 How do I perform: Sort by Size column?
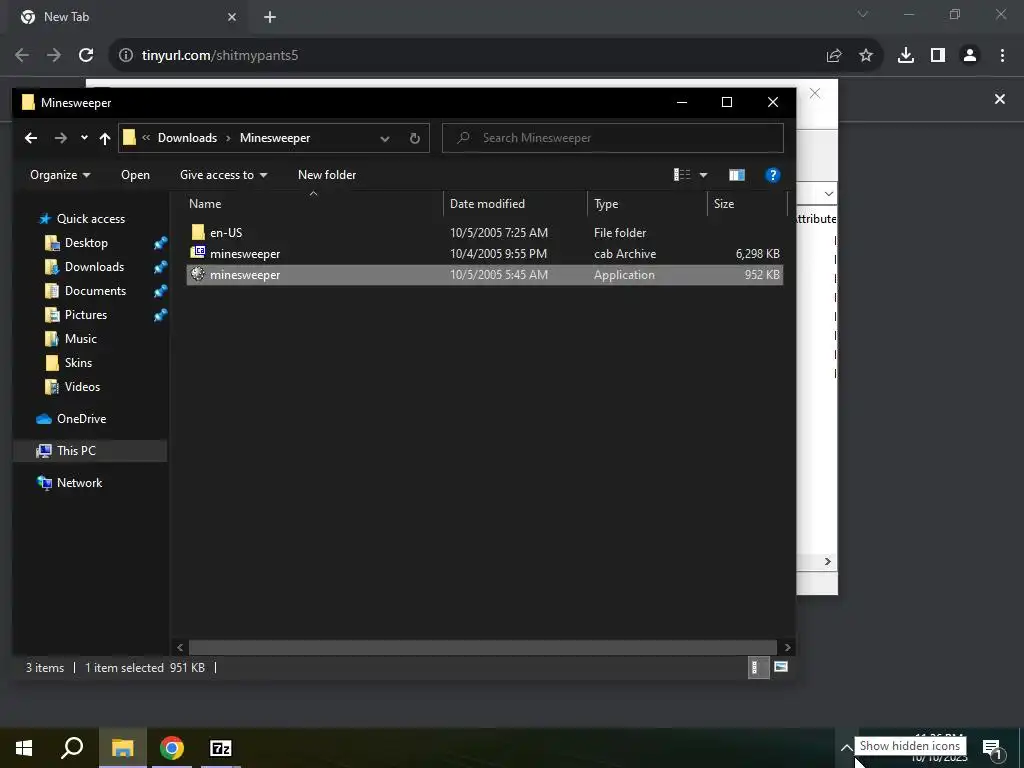tap(748, 204)
